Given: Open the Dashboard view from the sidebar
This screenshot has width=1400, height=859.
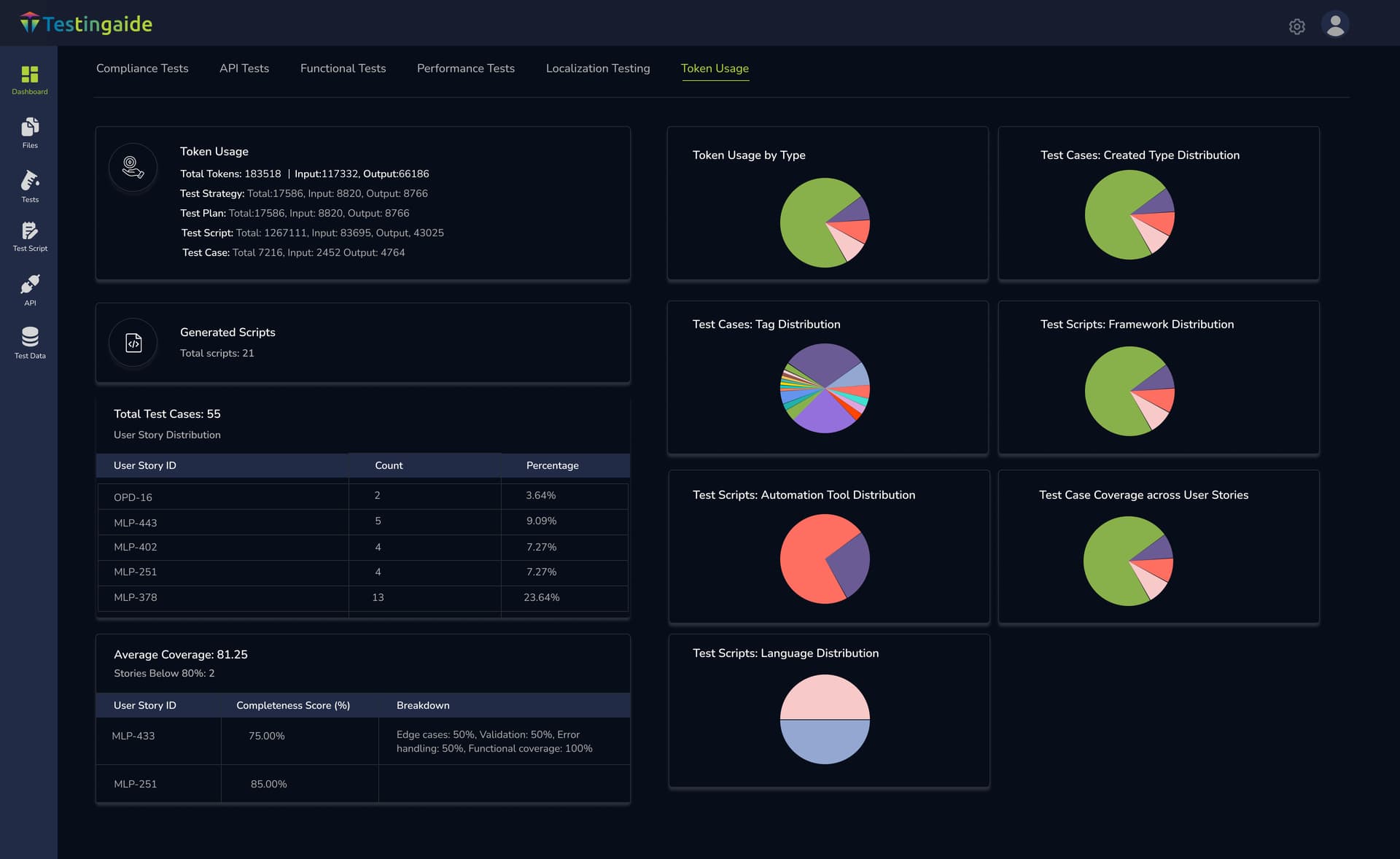Looking at the screenshot, I should click(x=29, y=79).
